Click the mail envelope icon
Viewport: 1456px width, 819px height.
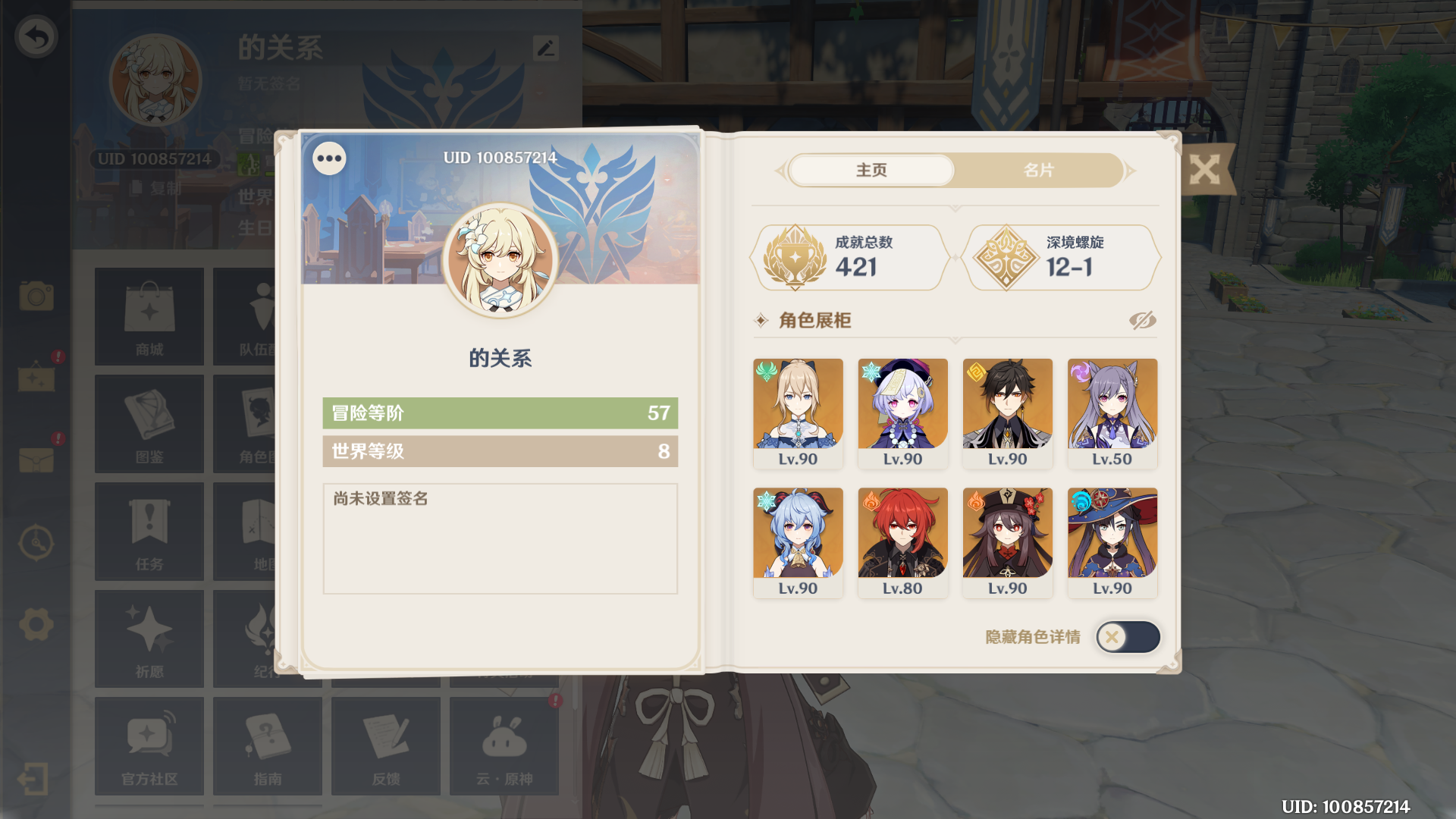36,459
